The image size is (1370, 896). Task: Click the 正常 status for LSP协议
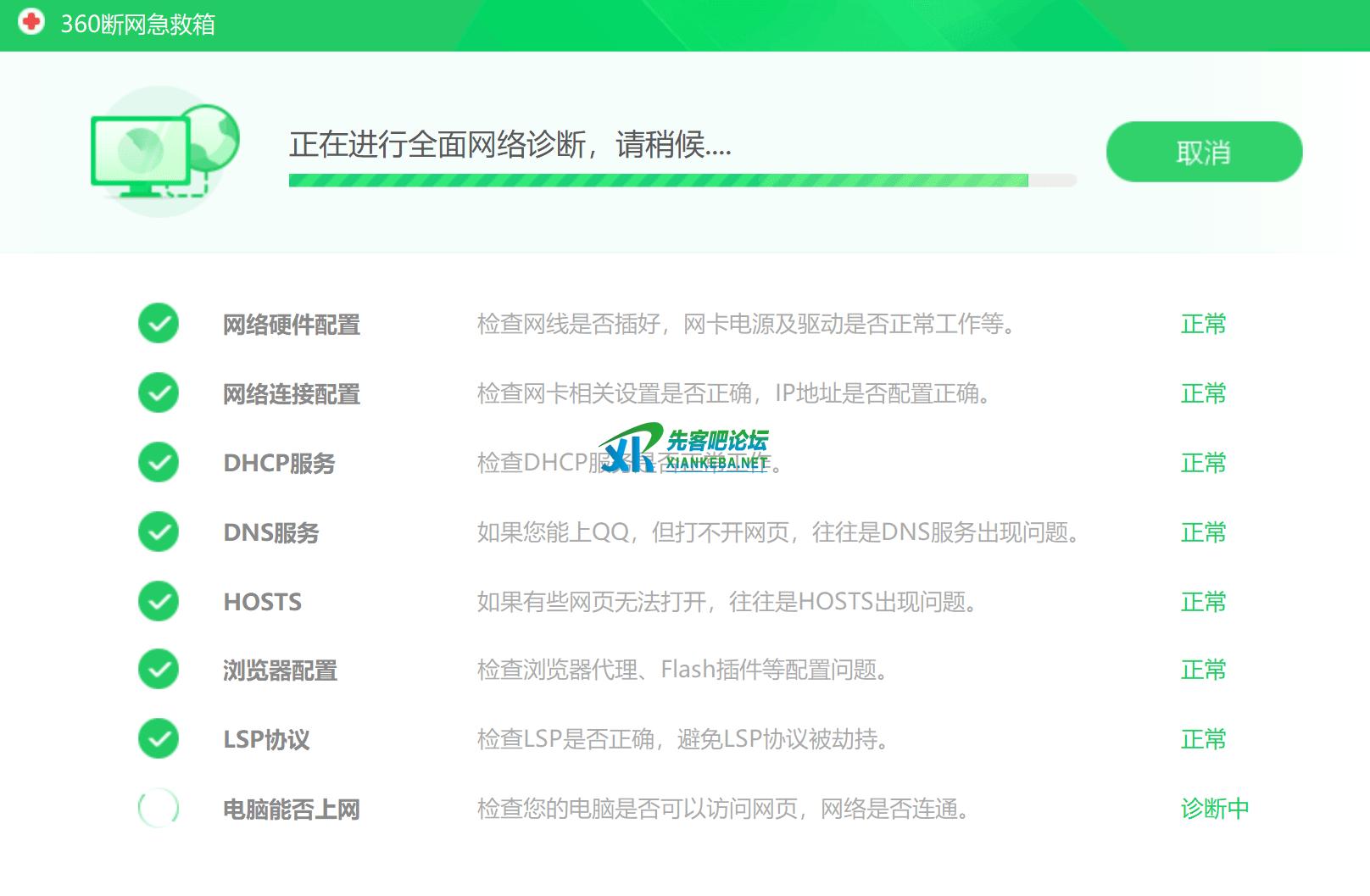[x=1203, y=739]
